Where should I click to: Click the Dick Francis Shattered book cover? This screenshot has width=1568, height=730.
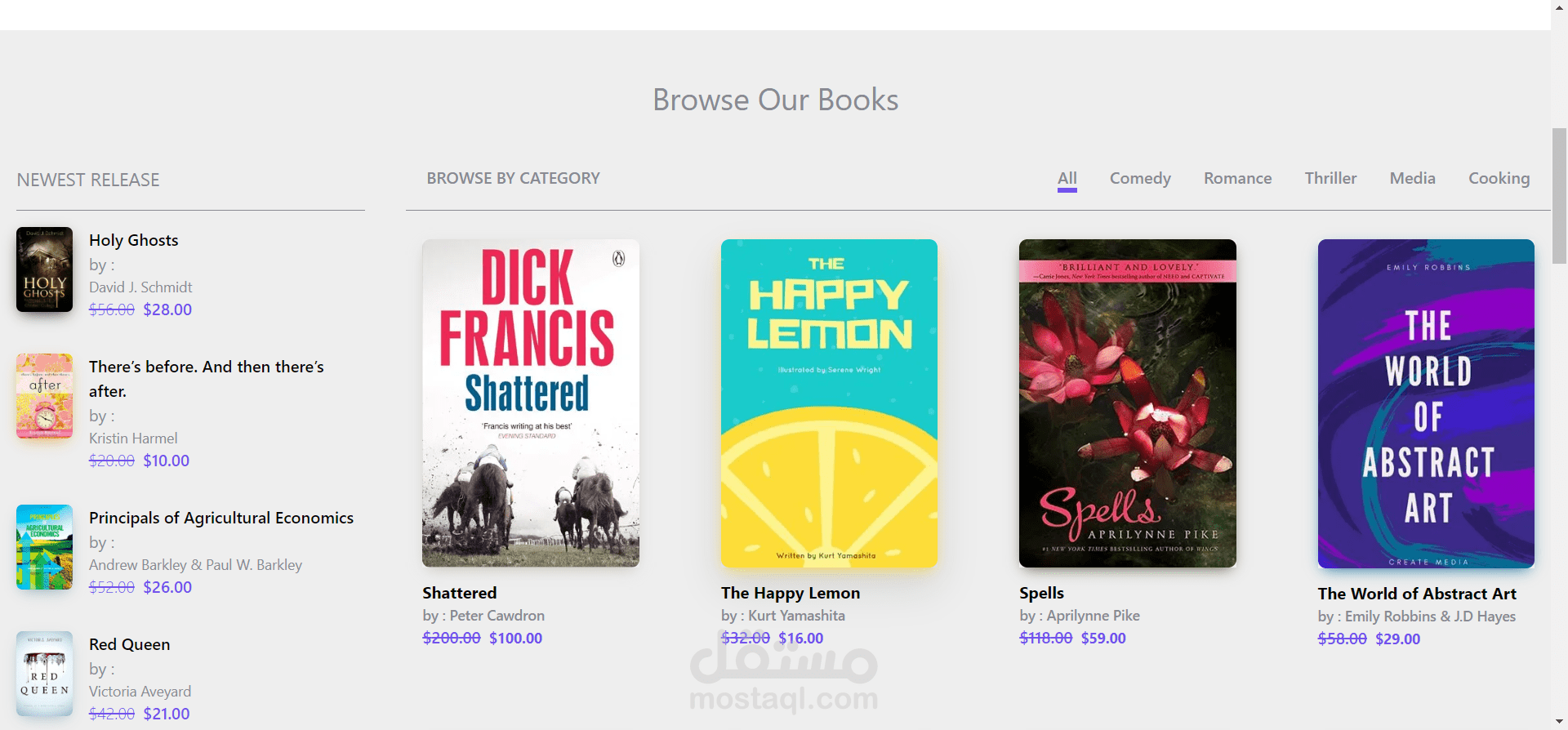(531, 403)
